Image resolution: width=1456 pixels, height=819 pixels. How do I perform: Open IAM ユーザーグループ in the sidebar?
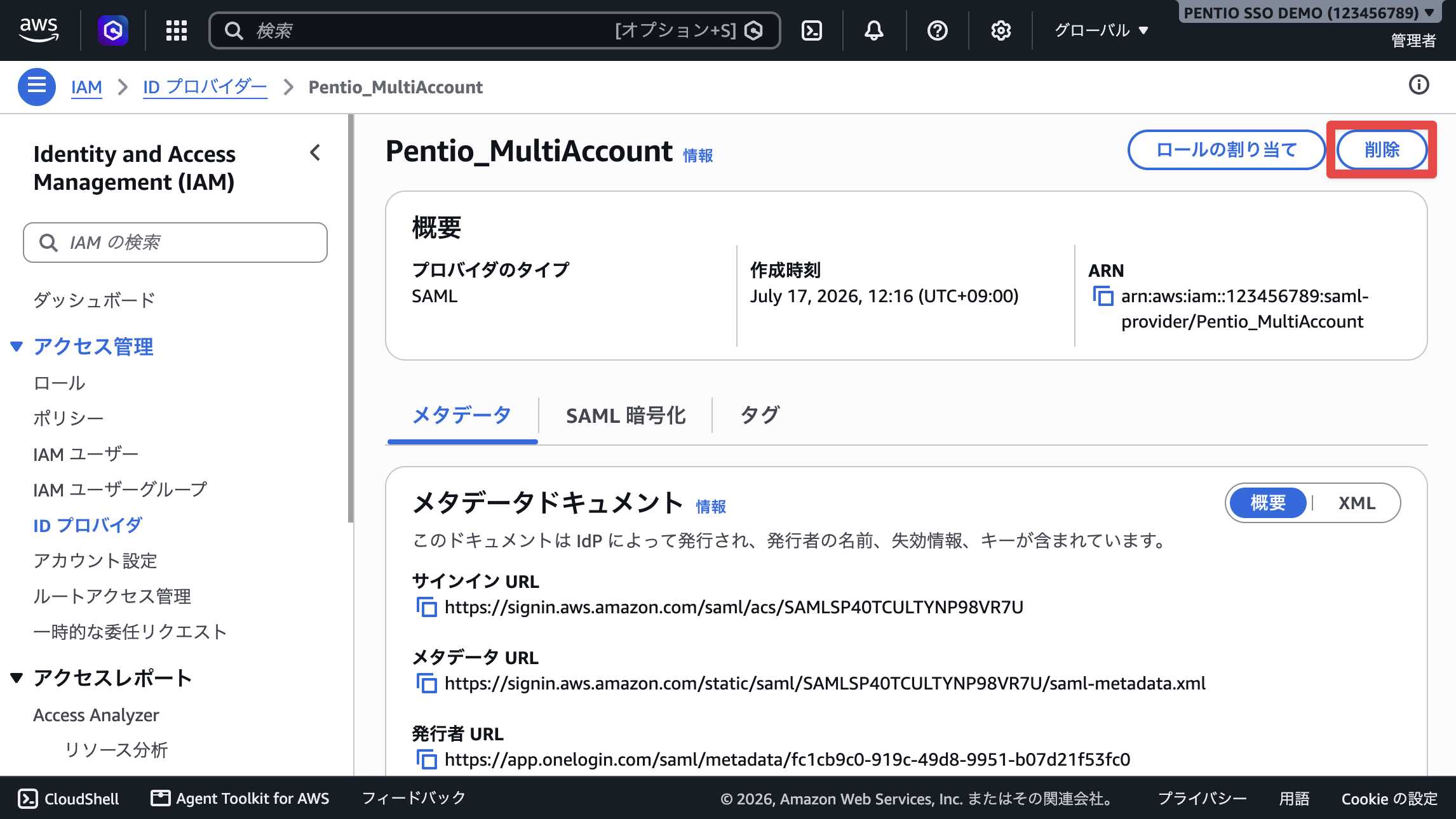click(x=120, y=489)
